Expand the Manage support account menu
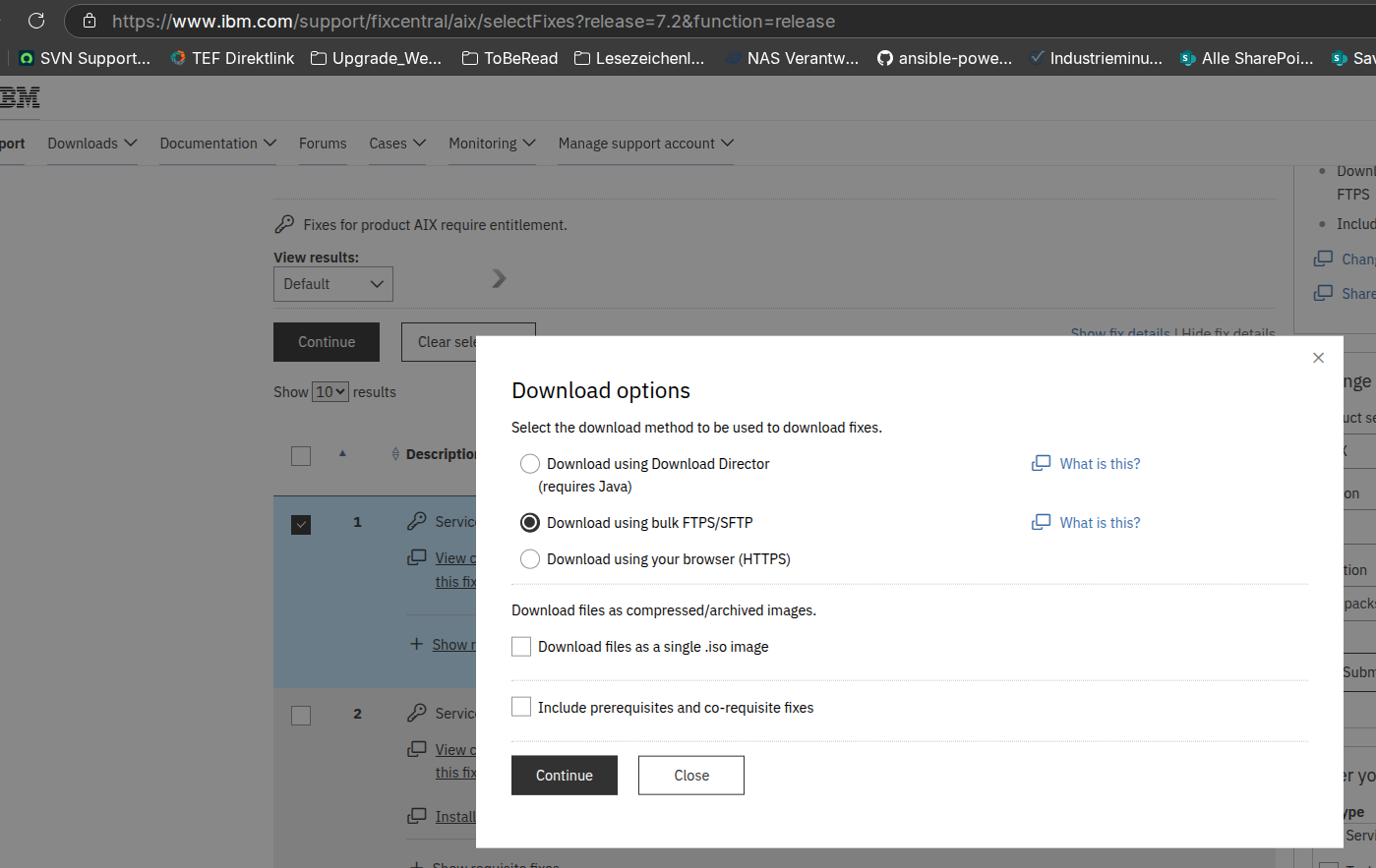This screenshot has height=868, width=1376. click(646, 144)
